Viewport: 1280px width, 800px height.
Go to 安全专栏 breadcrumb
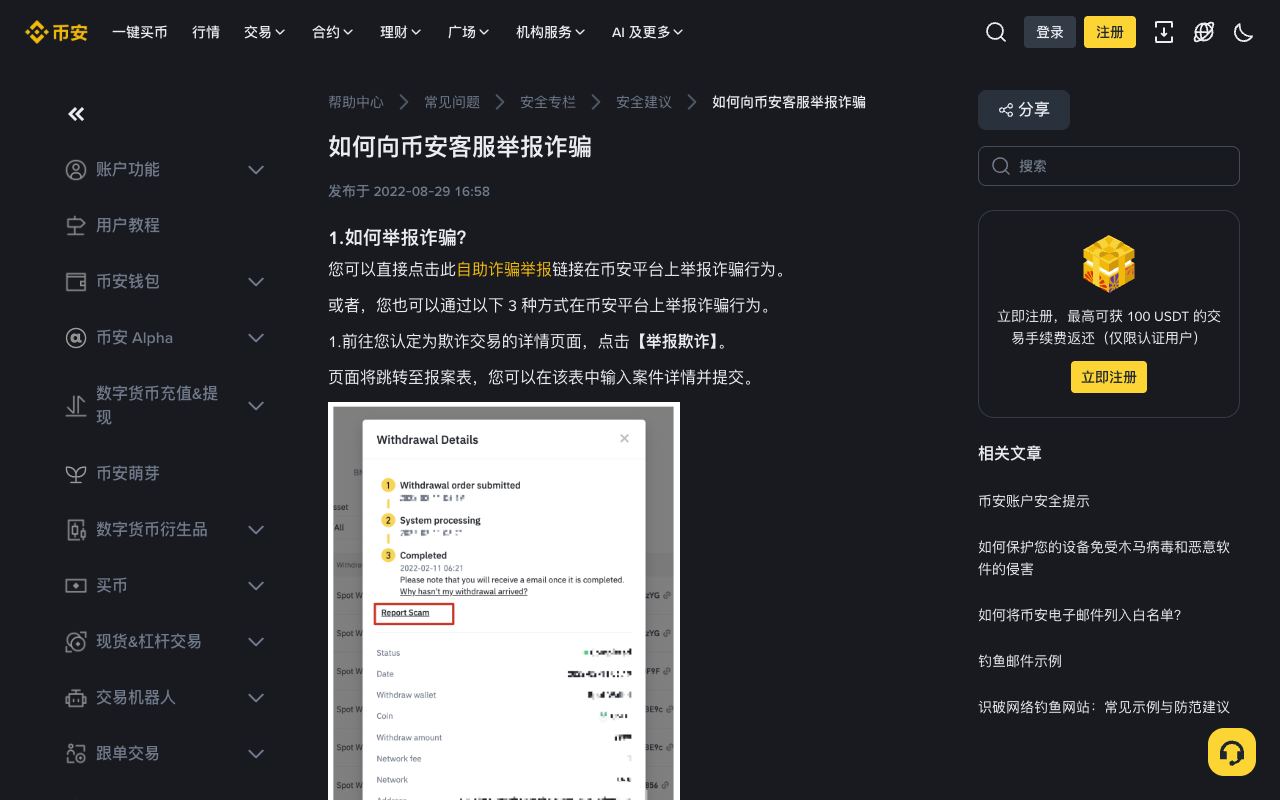tap(548, 102)
